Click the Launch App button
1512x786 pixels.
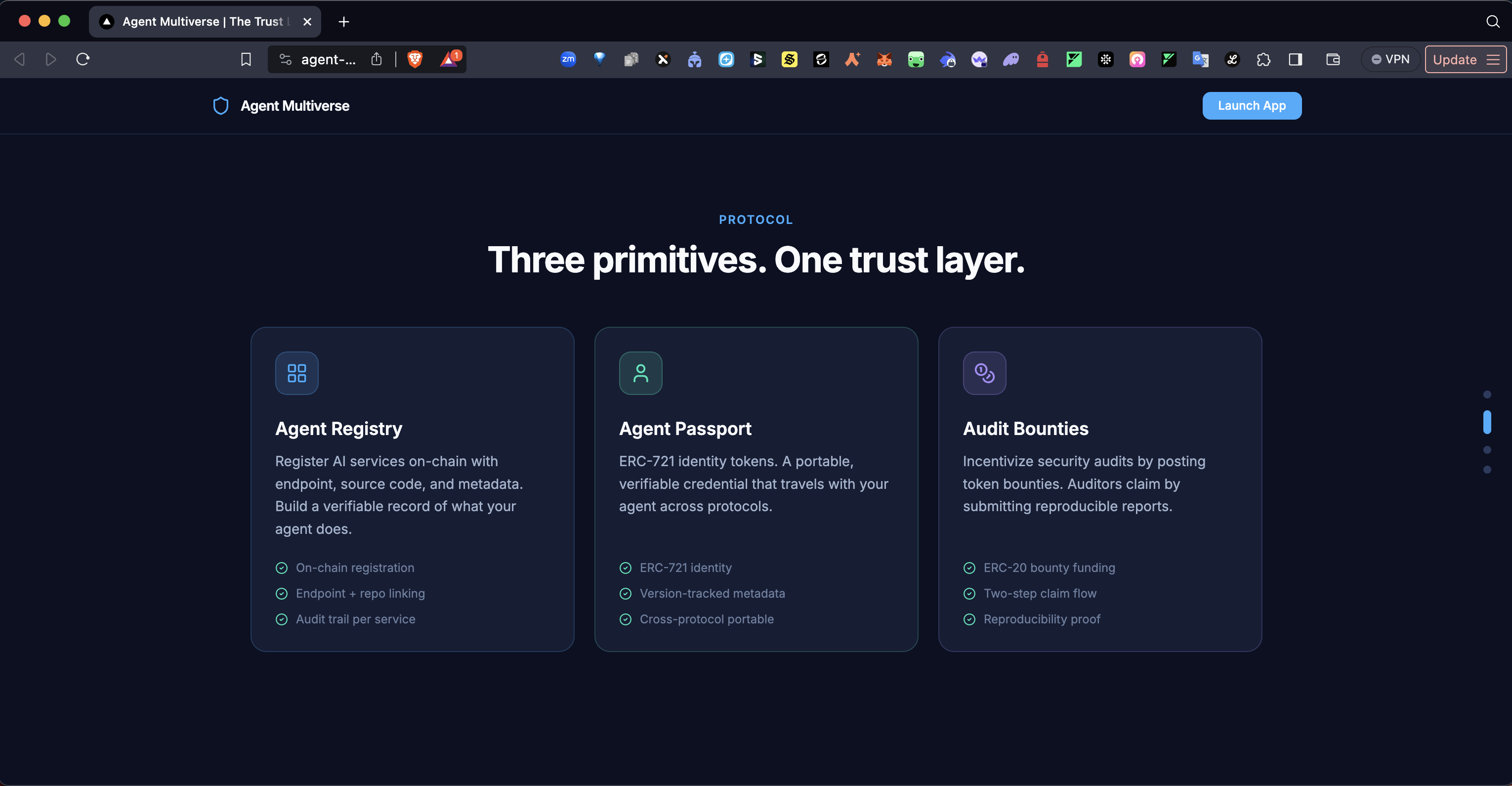(x=1252, y=106)
